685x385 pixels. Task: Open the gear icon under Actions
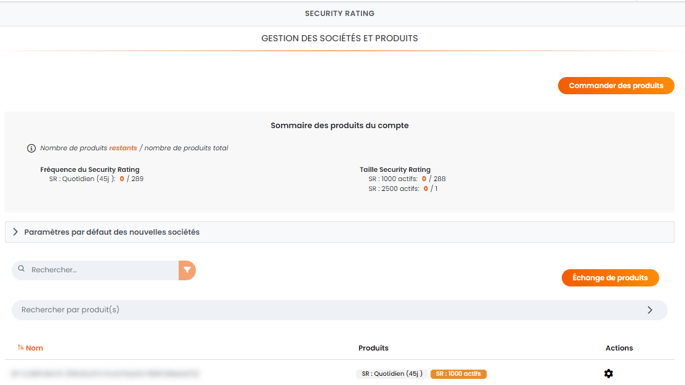(x=609, y=374)
